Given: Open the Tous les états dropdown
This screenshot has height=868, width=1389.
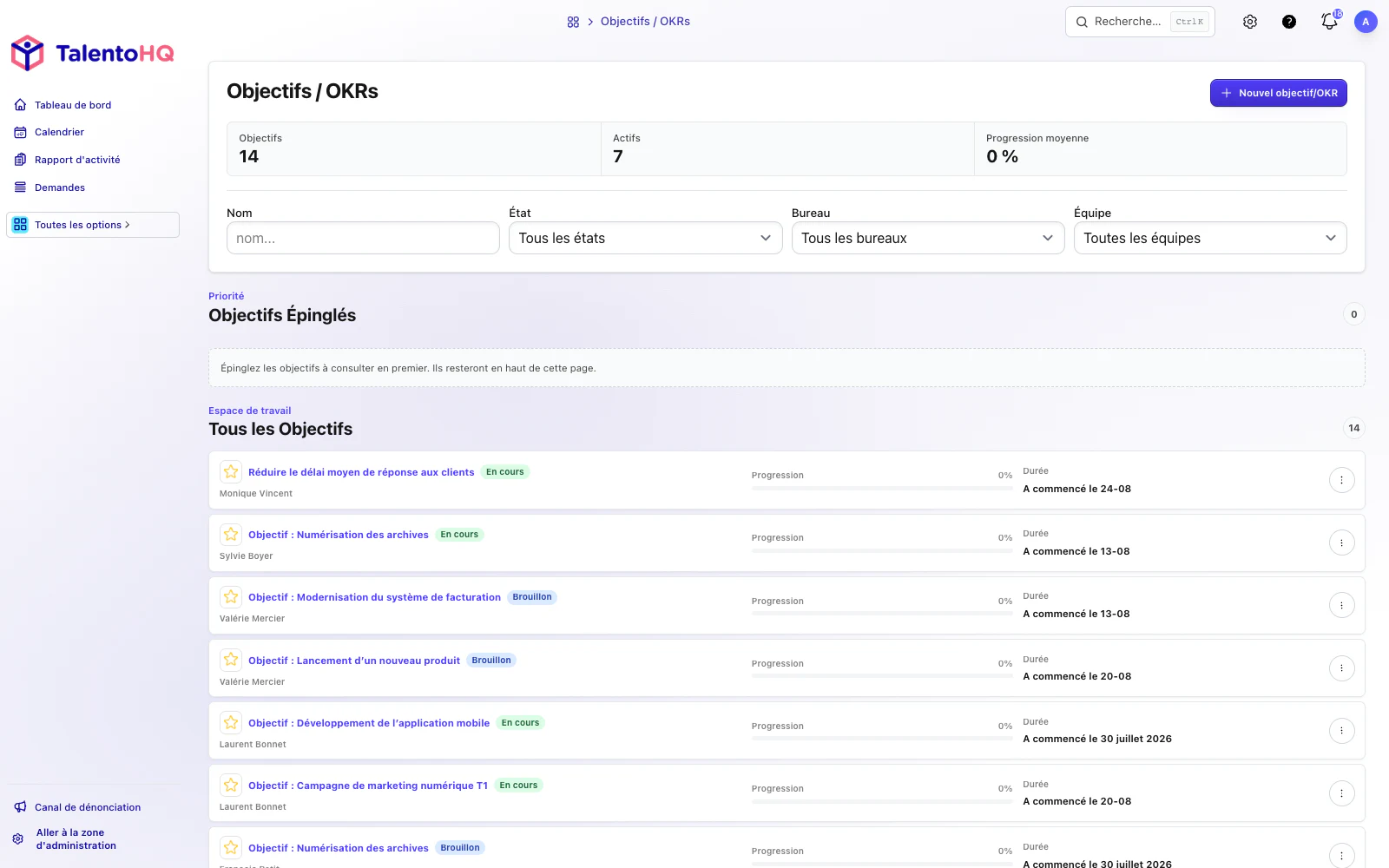Looking at the screenshot, I should [645, 238].
